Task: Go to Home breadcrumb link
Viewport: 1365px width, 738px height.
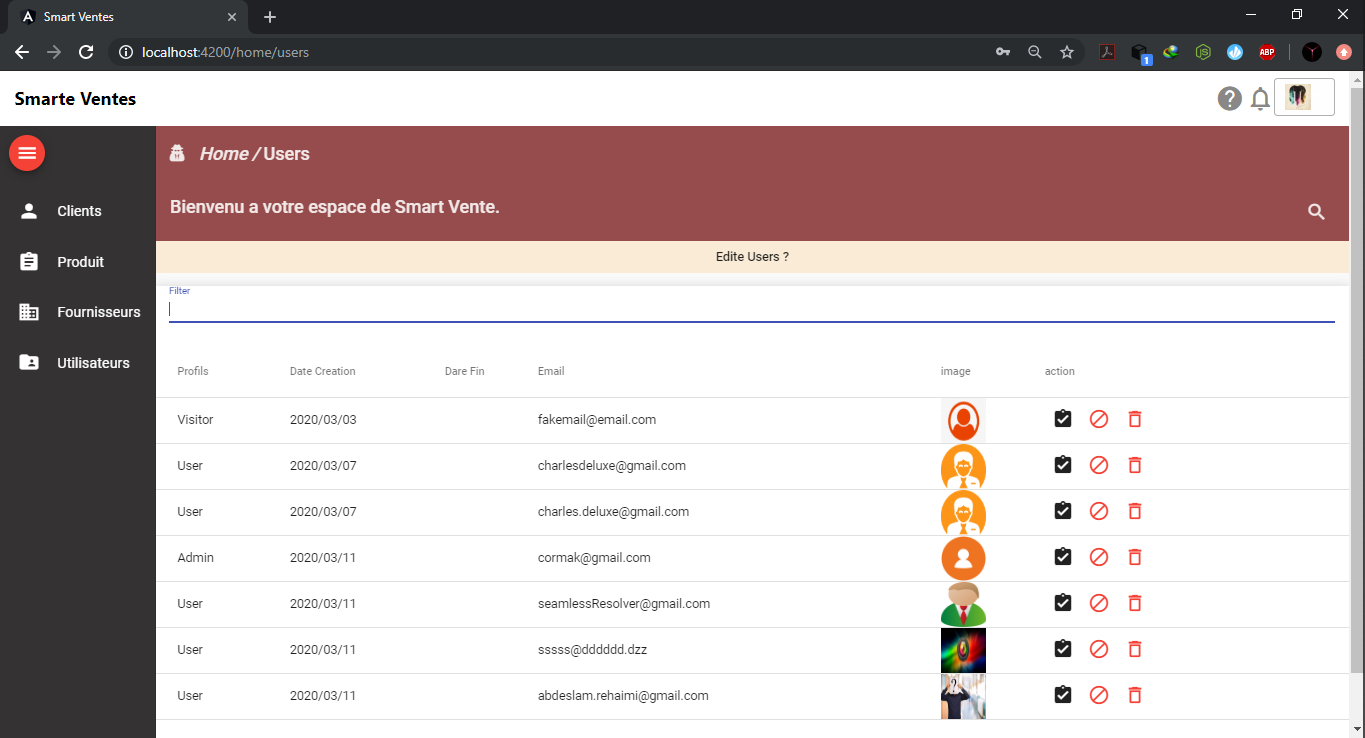Action: [x=224, y=154]
